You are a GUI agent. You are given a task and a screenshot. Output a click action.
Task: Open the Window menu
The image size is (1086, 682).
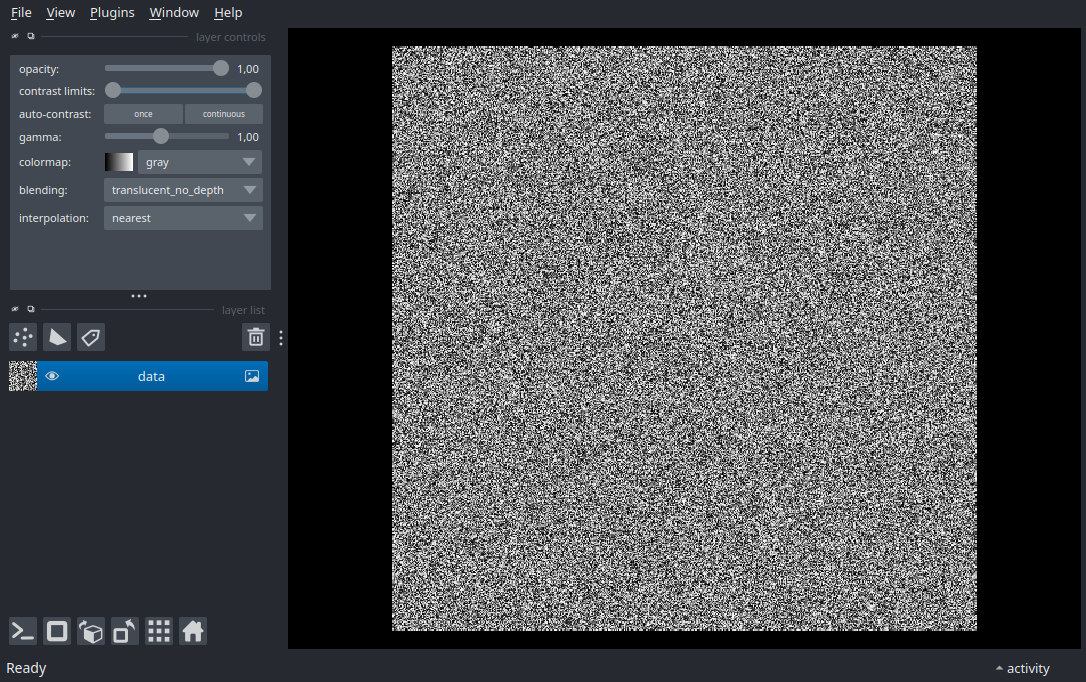point(174,12)
